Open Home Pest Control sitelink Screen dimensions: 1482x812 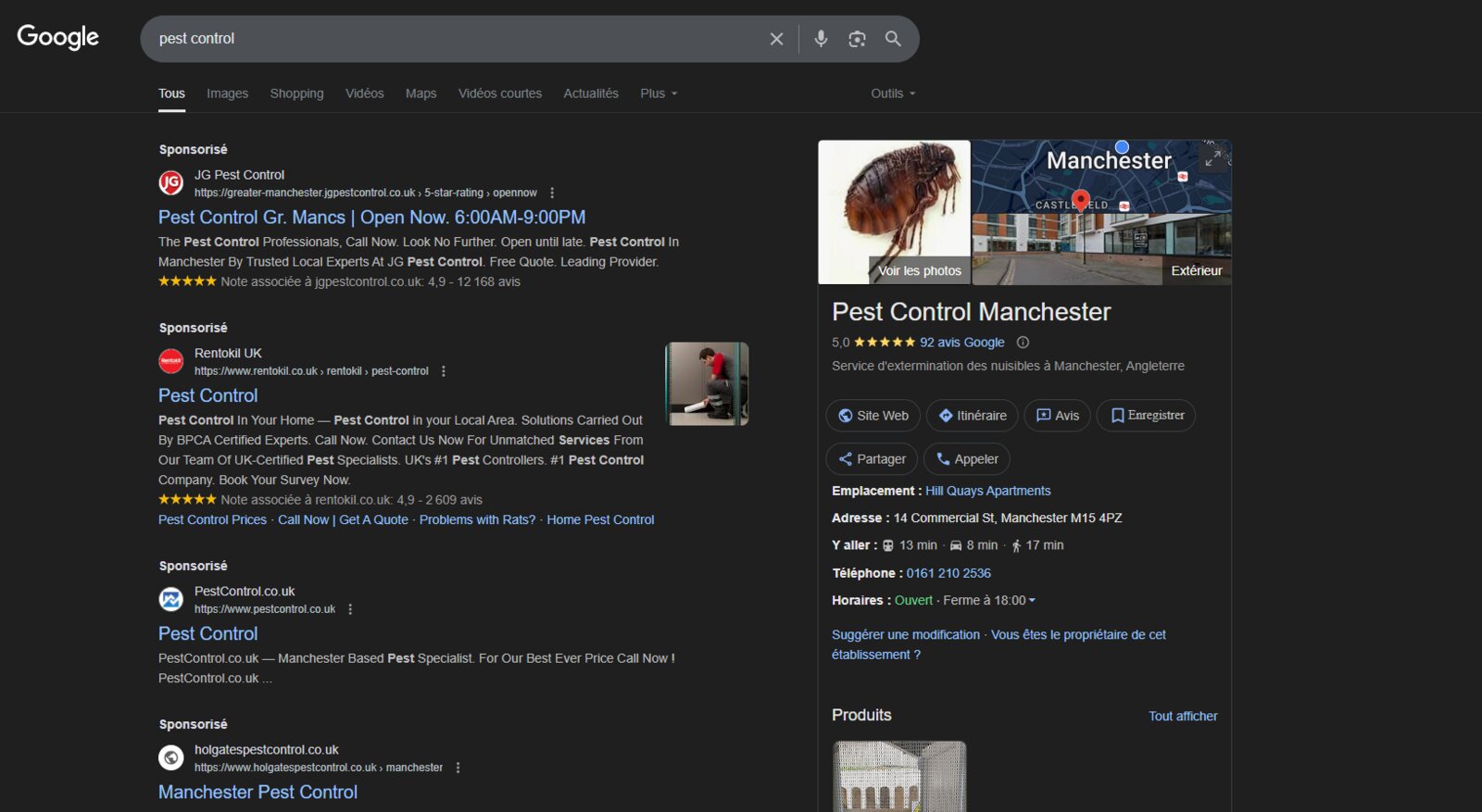[x=600, y=520]
